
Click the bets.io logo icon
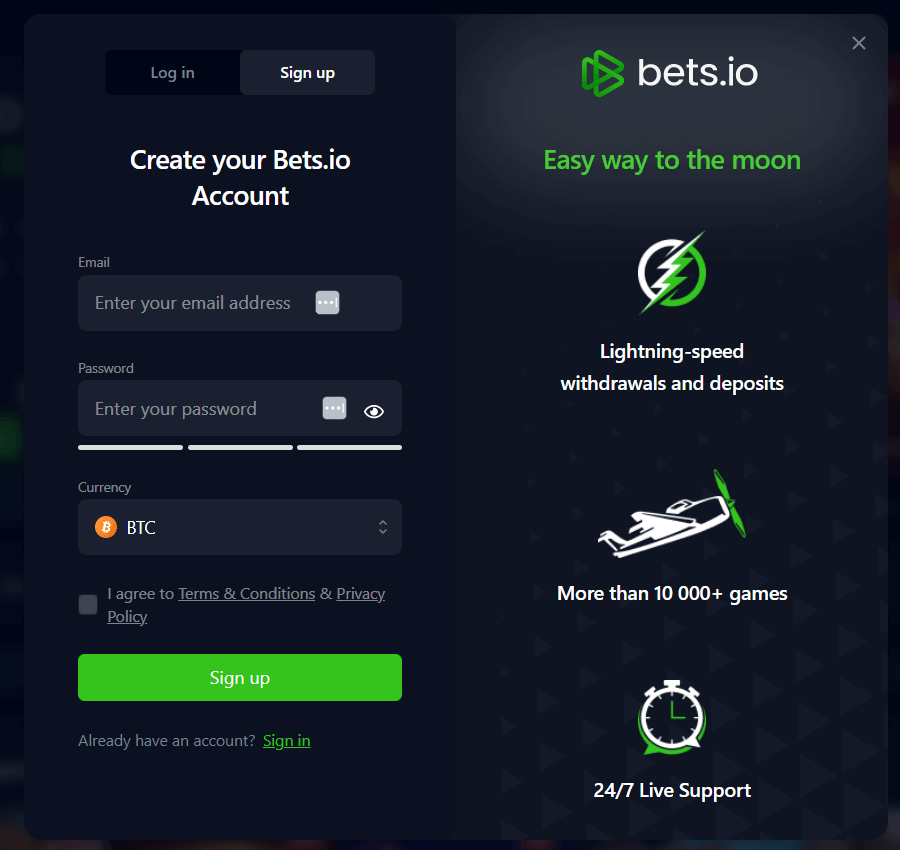(603, 73)
